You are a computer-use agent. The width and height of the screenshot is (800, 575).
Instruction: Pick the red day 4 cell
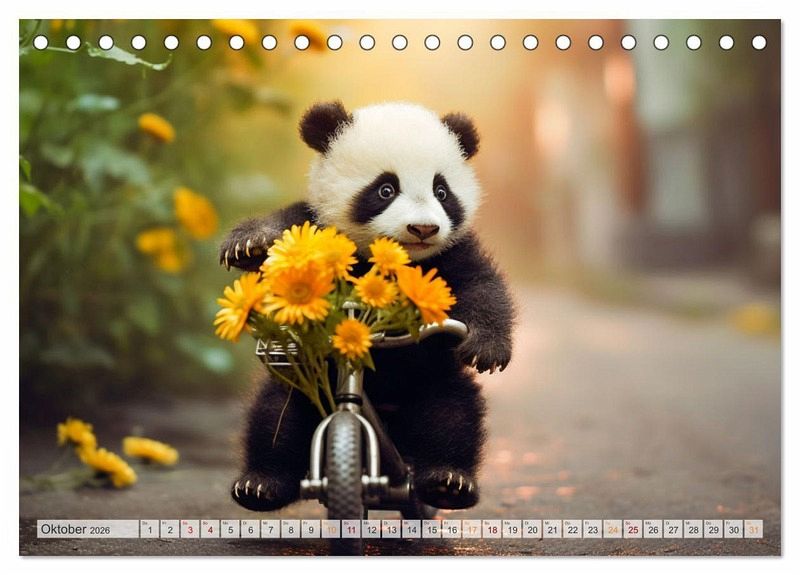(210, 529)
